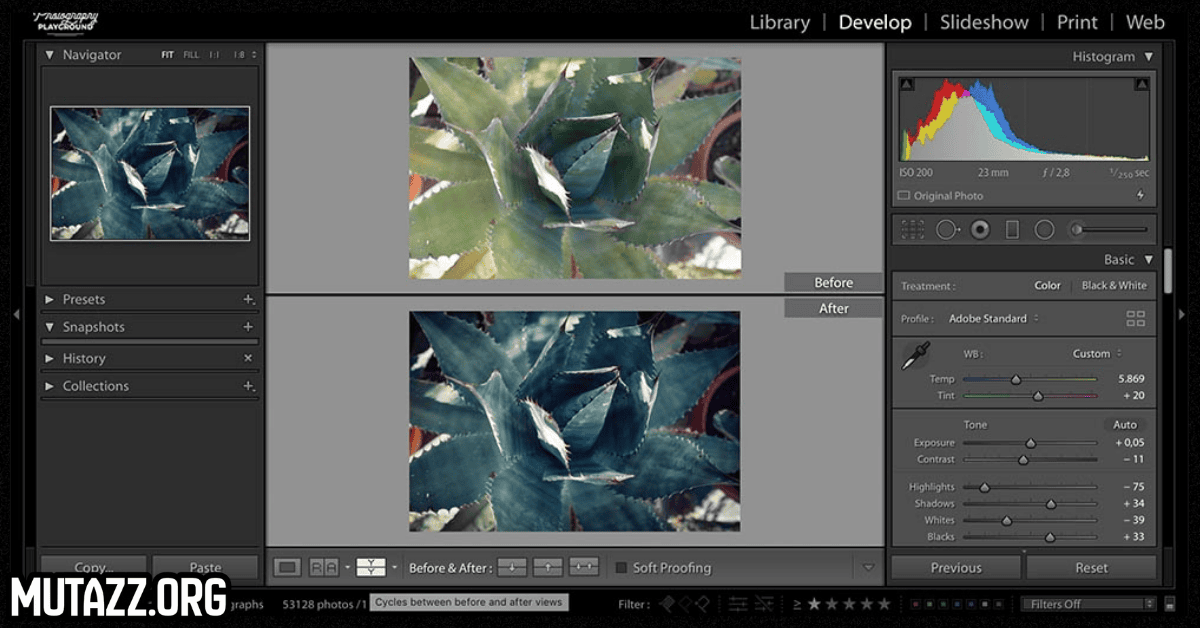Activate the Red Eye Correction tool
1200x628 pixels.
[980, 230]
